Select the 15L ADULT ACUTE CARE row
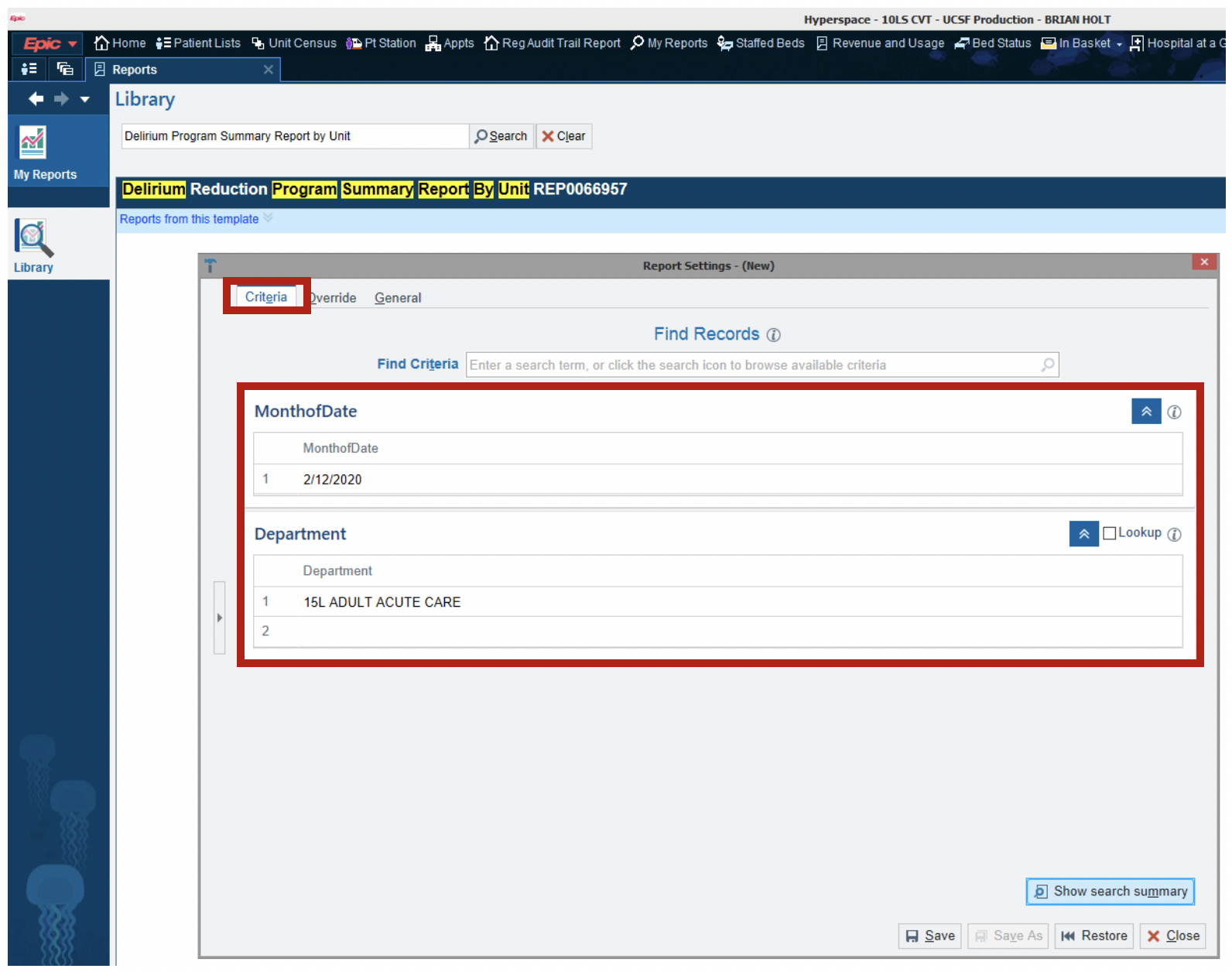 click(x=382, y=602)
